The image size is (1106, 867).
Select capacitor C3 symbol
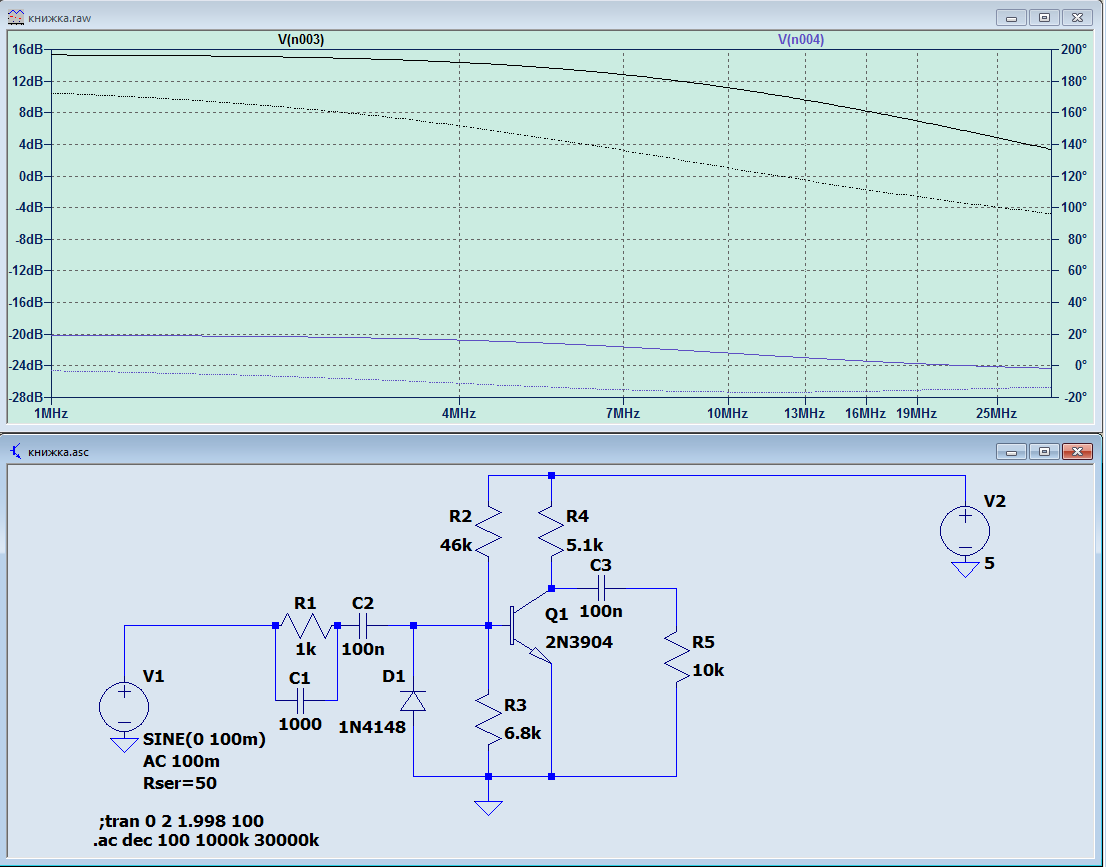pos(601,588)
